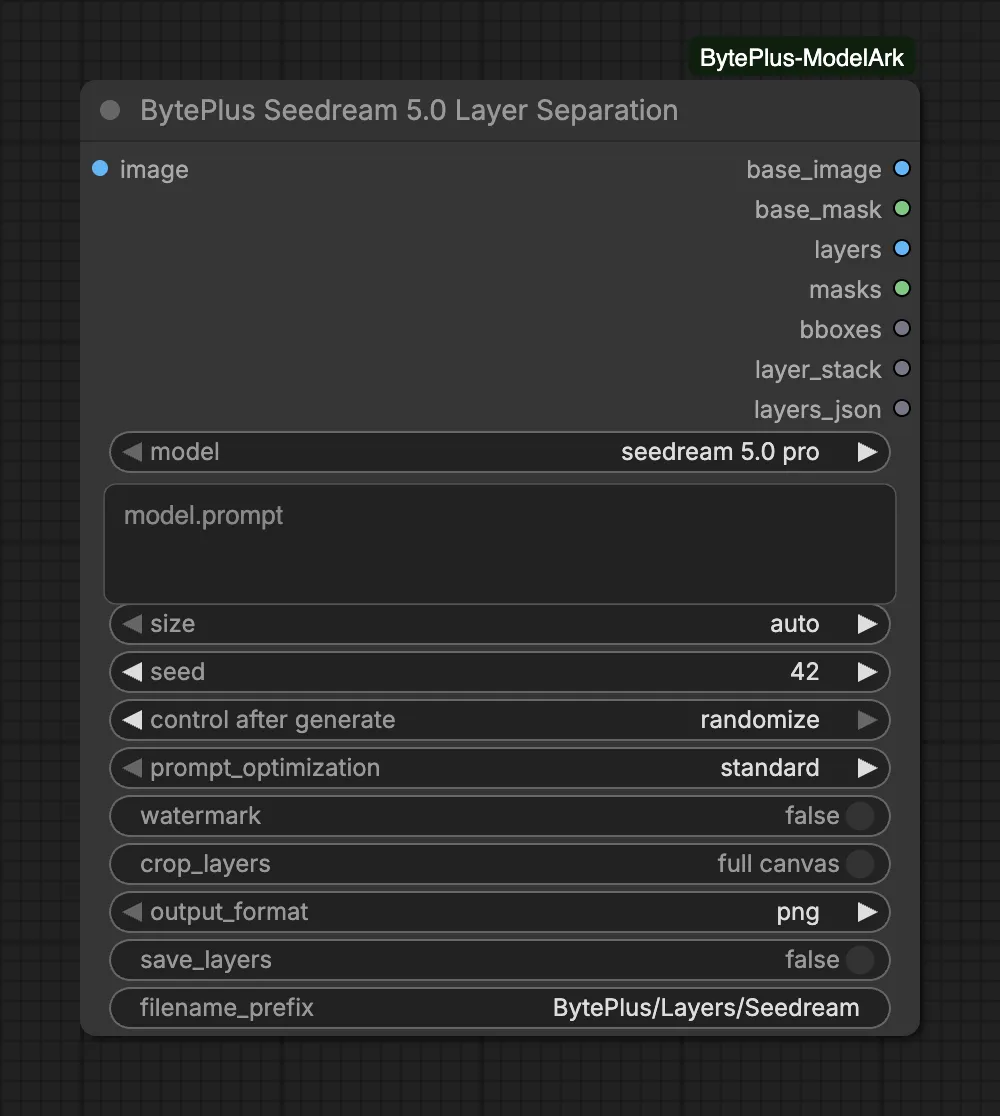The width and height of the screenshot is (1000, 1116).
Task: Click the 'image' input label
Action: click(154, 169)
